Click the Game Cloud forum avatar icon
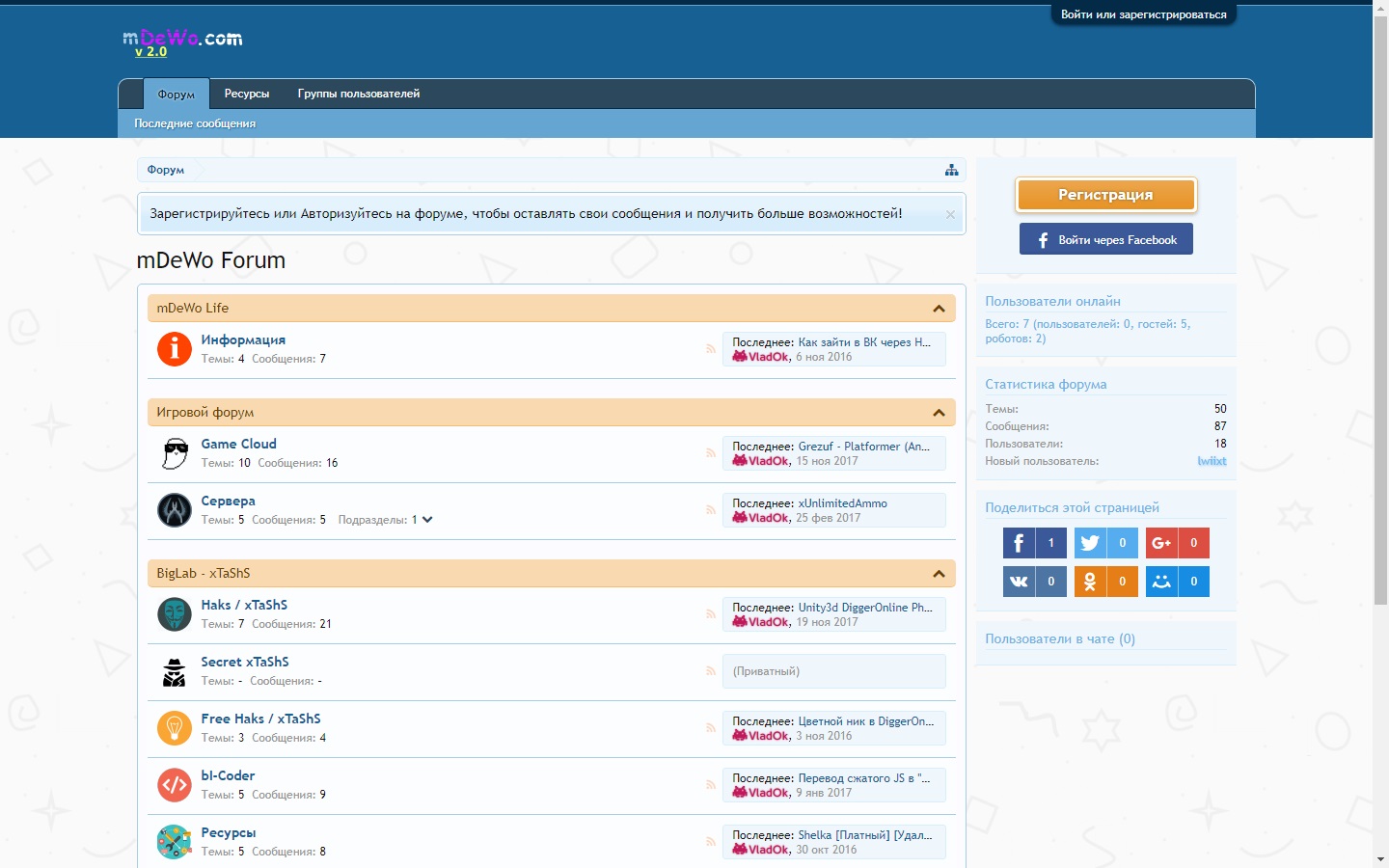The width and height of the screenshot is (1389, 868). [175, 453]
